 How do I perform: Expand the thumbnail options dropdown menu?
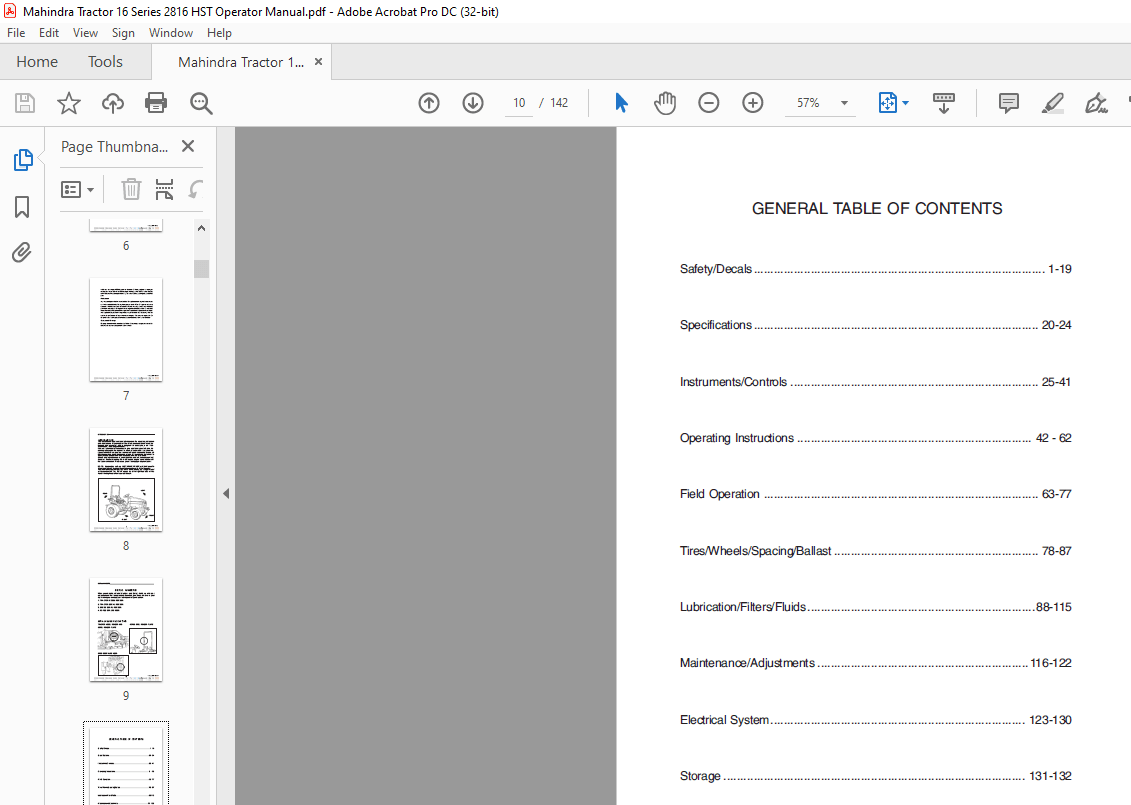pyautogui.click(x=78, y=189)
